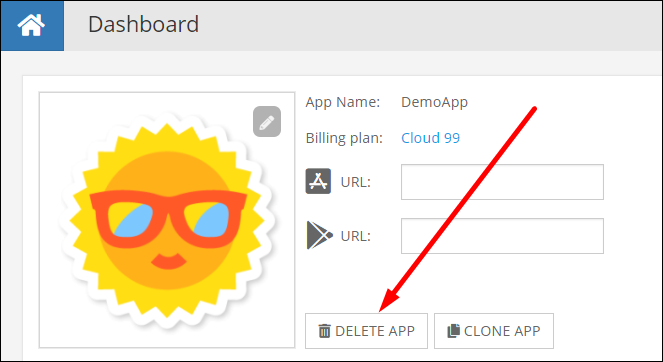Open the Cloud 99 billing plan link
This screenshot has height=362, width=663.
tap(430, 138)
